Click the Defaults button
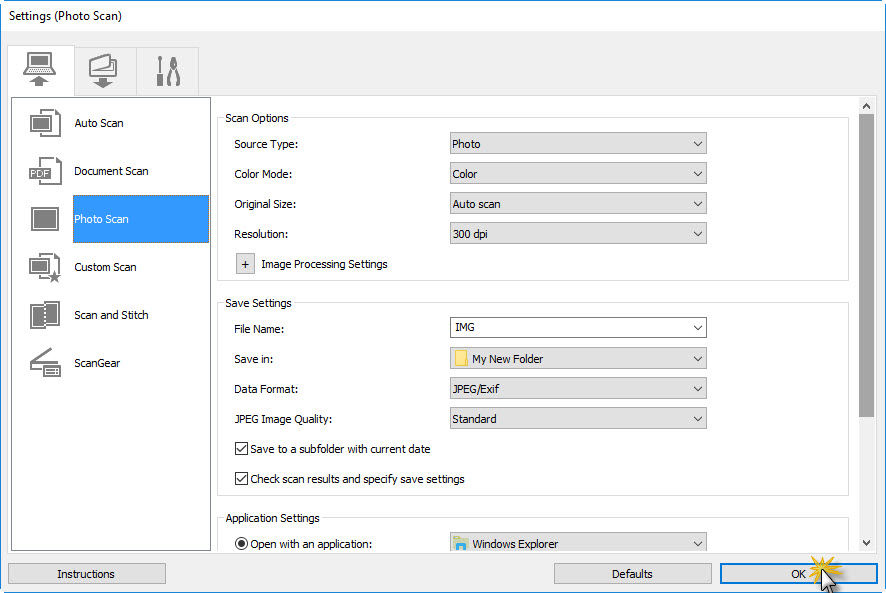The width and height of the screenshot is (886, 593). (632, 574)
